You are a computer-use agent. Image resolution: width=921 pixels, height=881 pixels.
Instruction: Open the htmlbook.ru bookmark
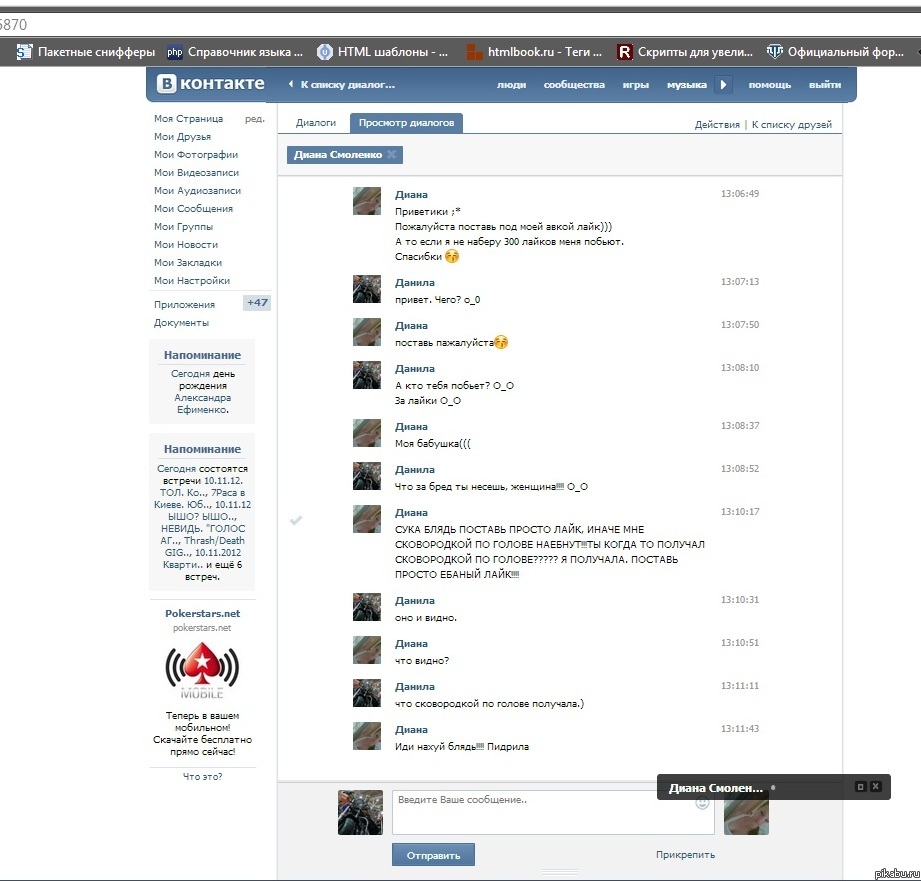(x=534, y=52)
